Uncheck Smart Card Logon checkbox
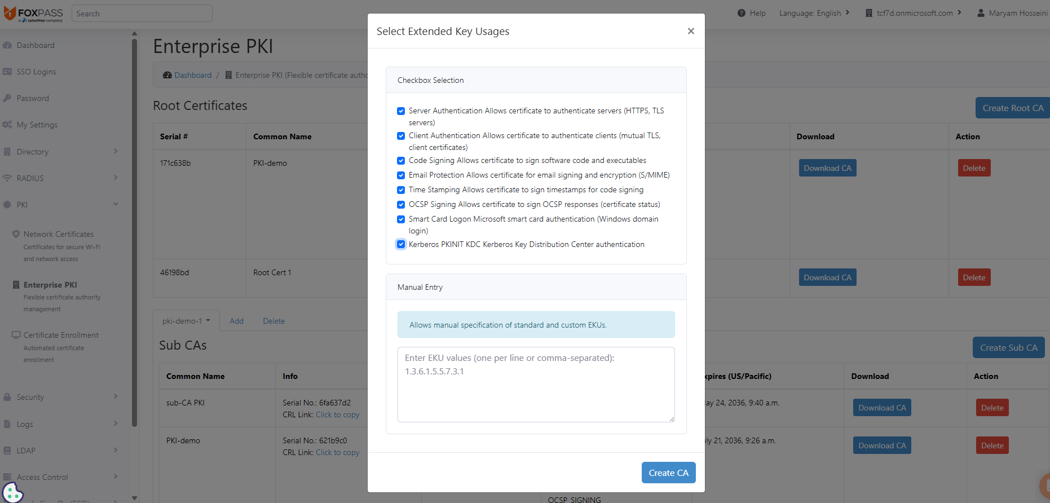The image size is (1050, 503). tap(401, 219)
